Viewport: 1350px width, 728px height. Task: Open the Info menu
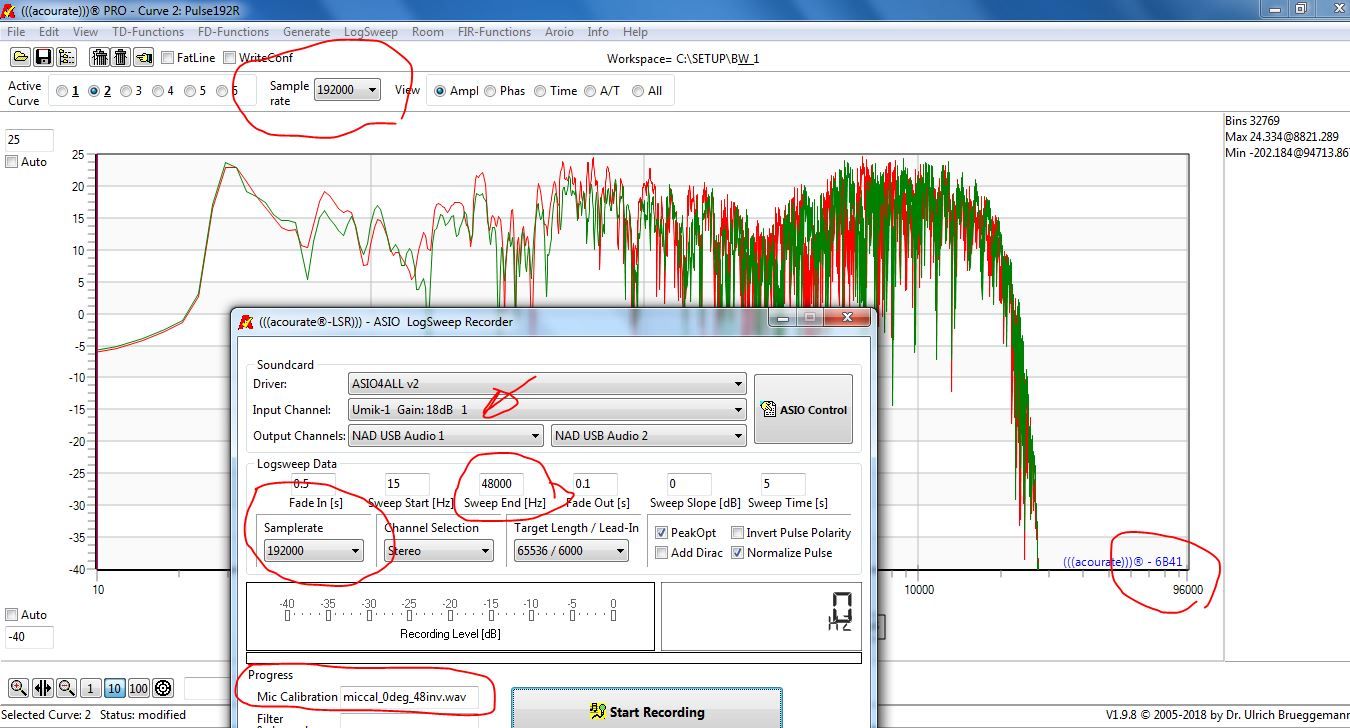(x=598, y=32)
